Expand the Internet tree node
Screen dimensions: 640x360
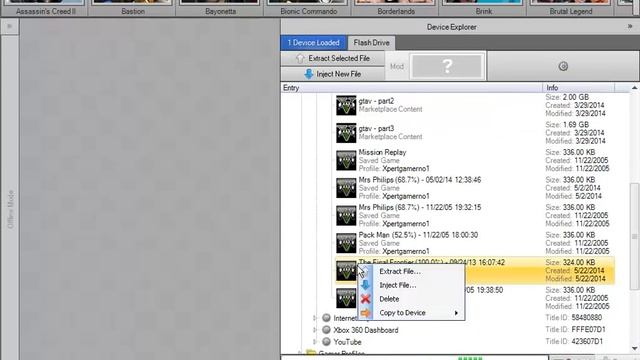click(x=315, y=318)
